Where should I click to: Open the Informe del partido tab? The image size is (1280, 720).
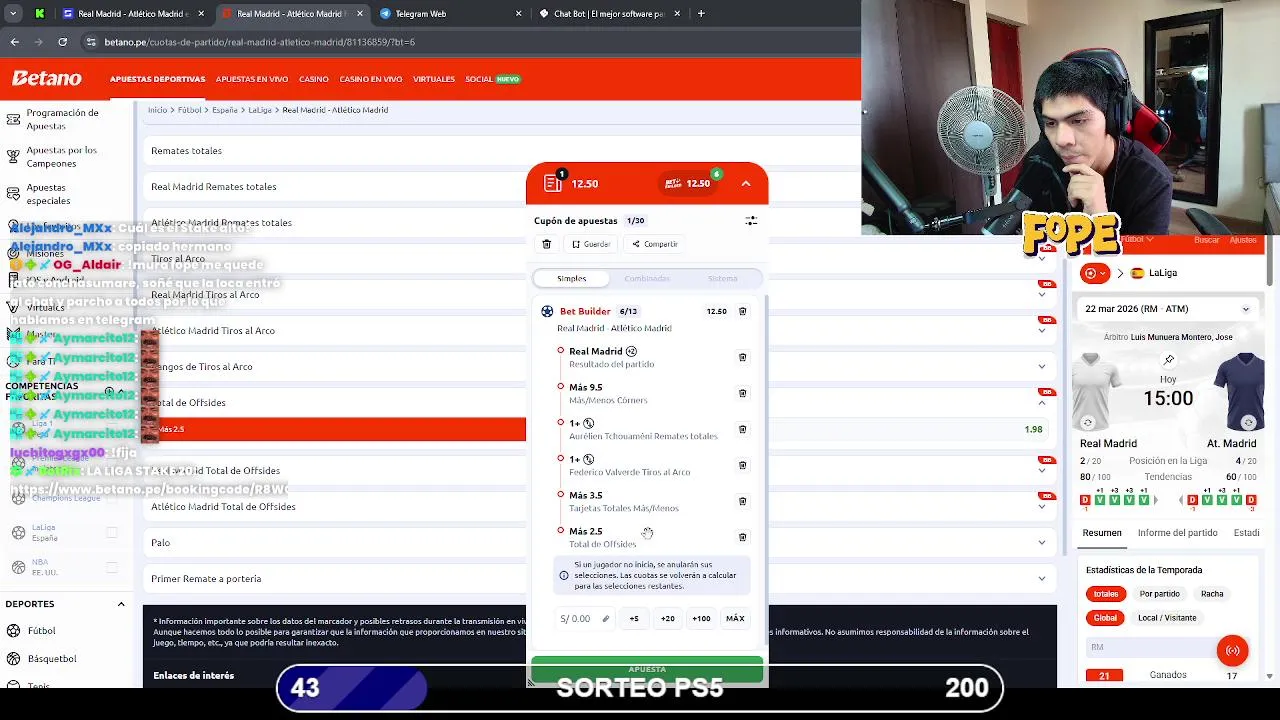click(1177, 533)
